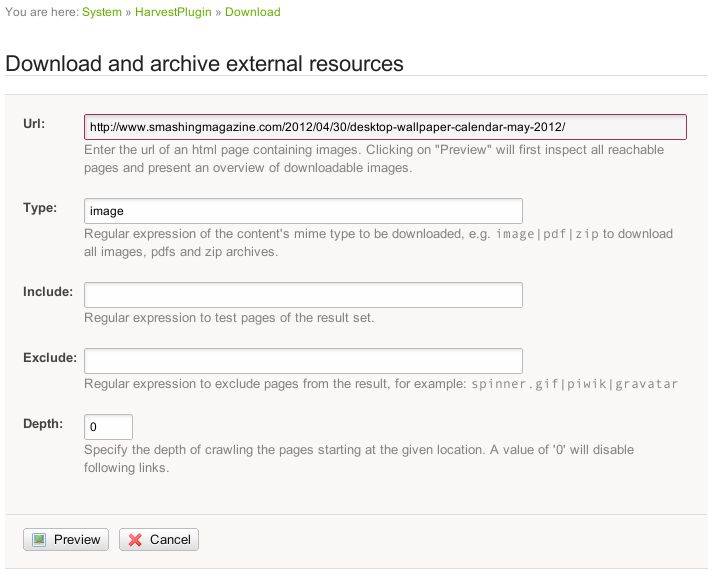This screenshot has height=582, width=726.
Task: Click the Exclude: field label
Action: click(50, 358)
